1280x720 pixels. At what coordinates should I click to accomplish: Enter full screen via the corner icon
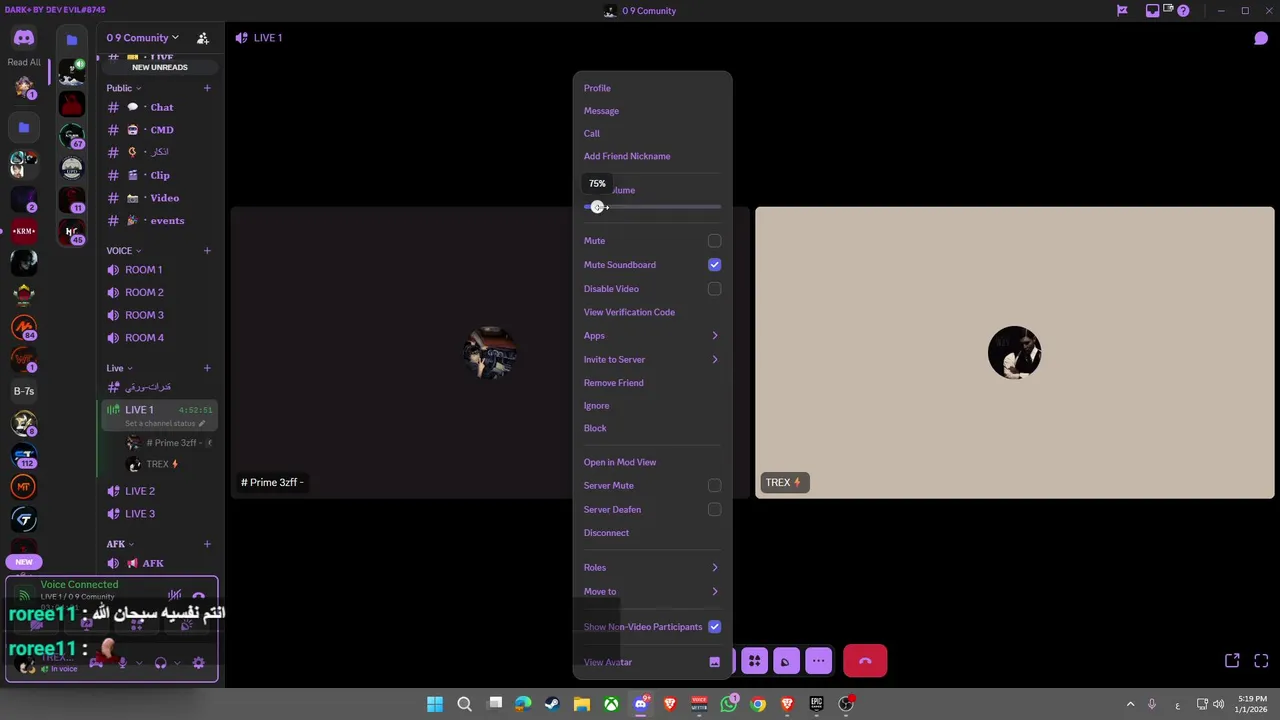pyautogui.click(x=1261, y=661)
